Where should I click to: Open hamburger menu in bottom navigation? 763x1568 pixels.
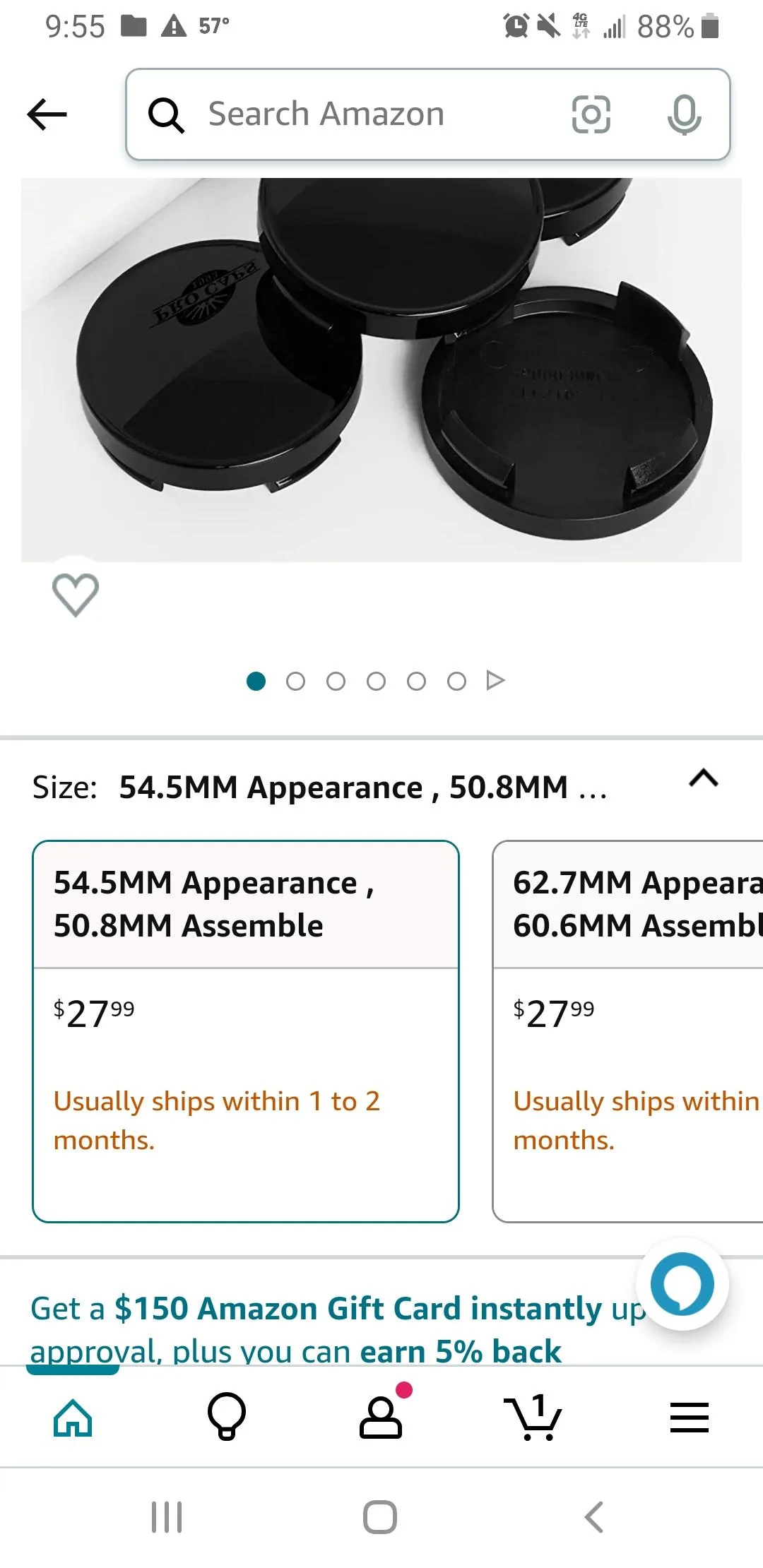[x=690, y=1417]
